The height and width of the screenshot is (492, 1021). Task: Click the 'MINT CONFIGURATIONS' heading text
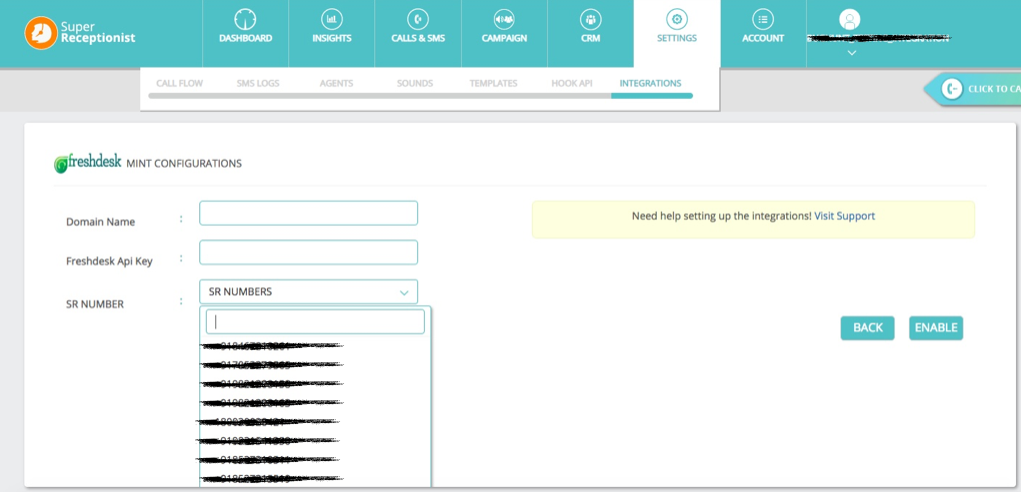click(184, 163)
